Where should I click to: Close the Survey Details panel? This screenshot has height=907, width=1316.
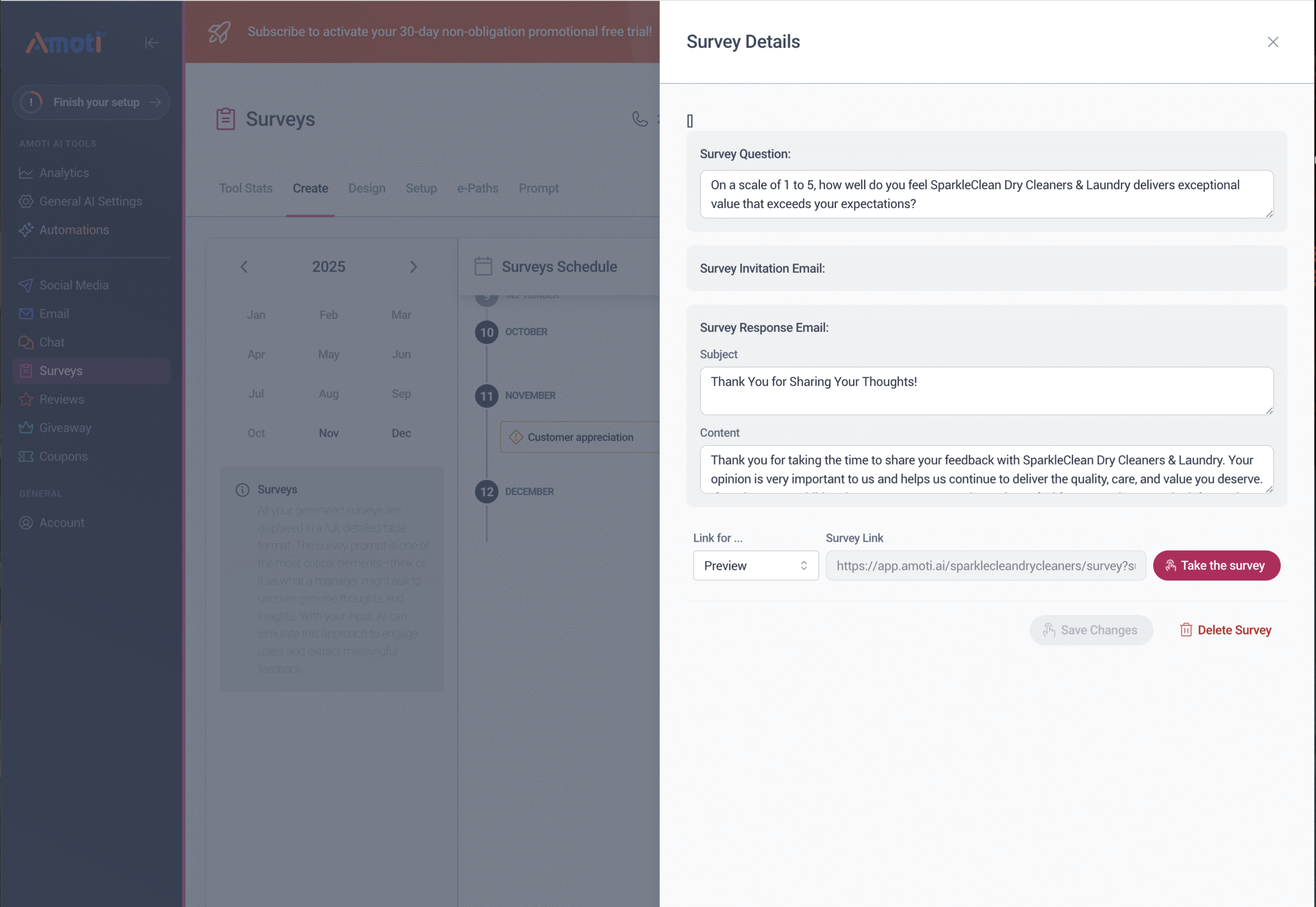[x=1272, y=42]
